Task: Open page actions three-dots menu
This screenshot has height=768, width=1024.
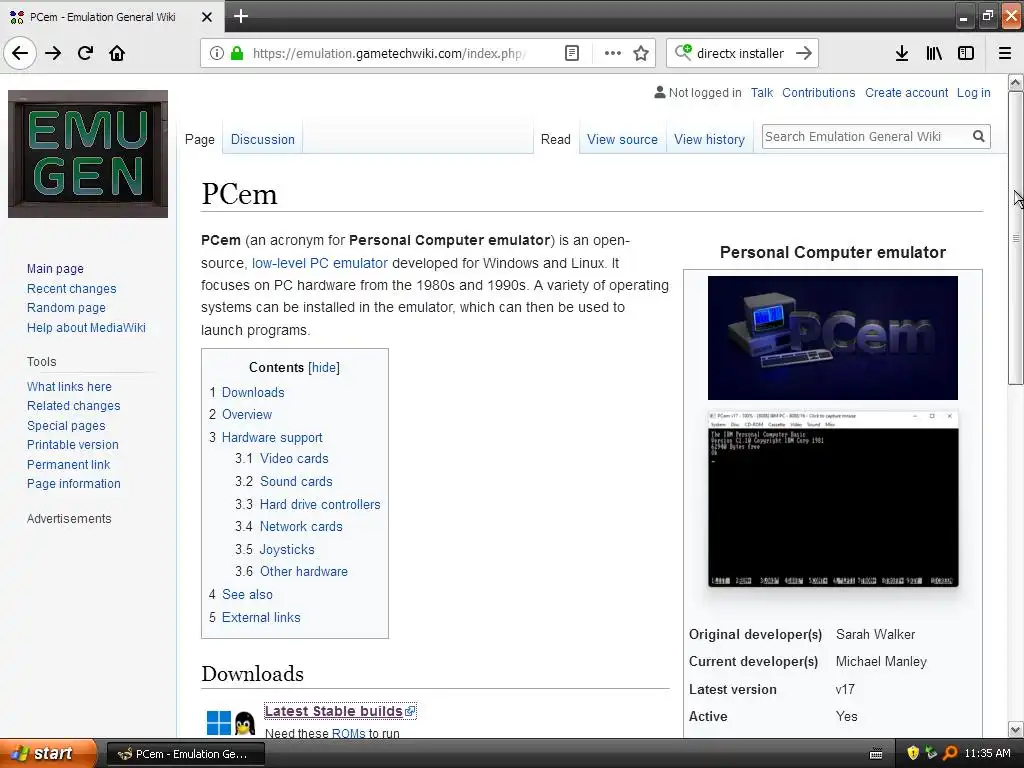Action: 612,53
